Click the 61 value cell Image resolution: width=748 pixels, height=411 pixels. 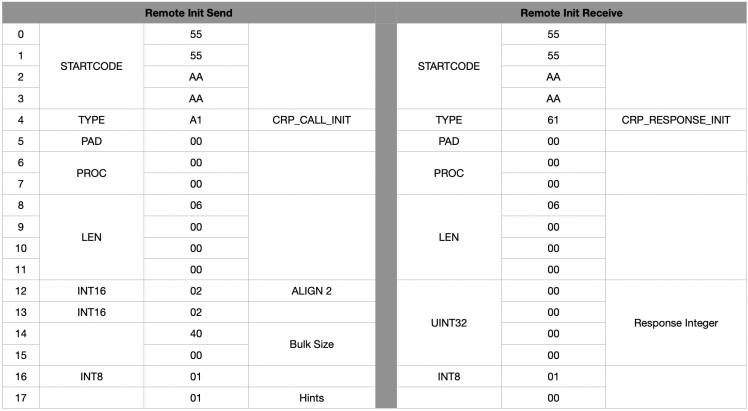[553, 120]
